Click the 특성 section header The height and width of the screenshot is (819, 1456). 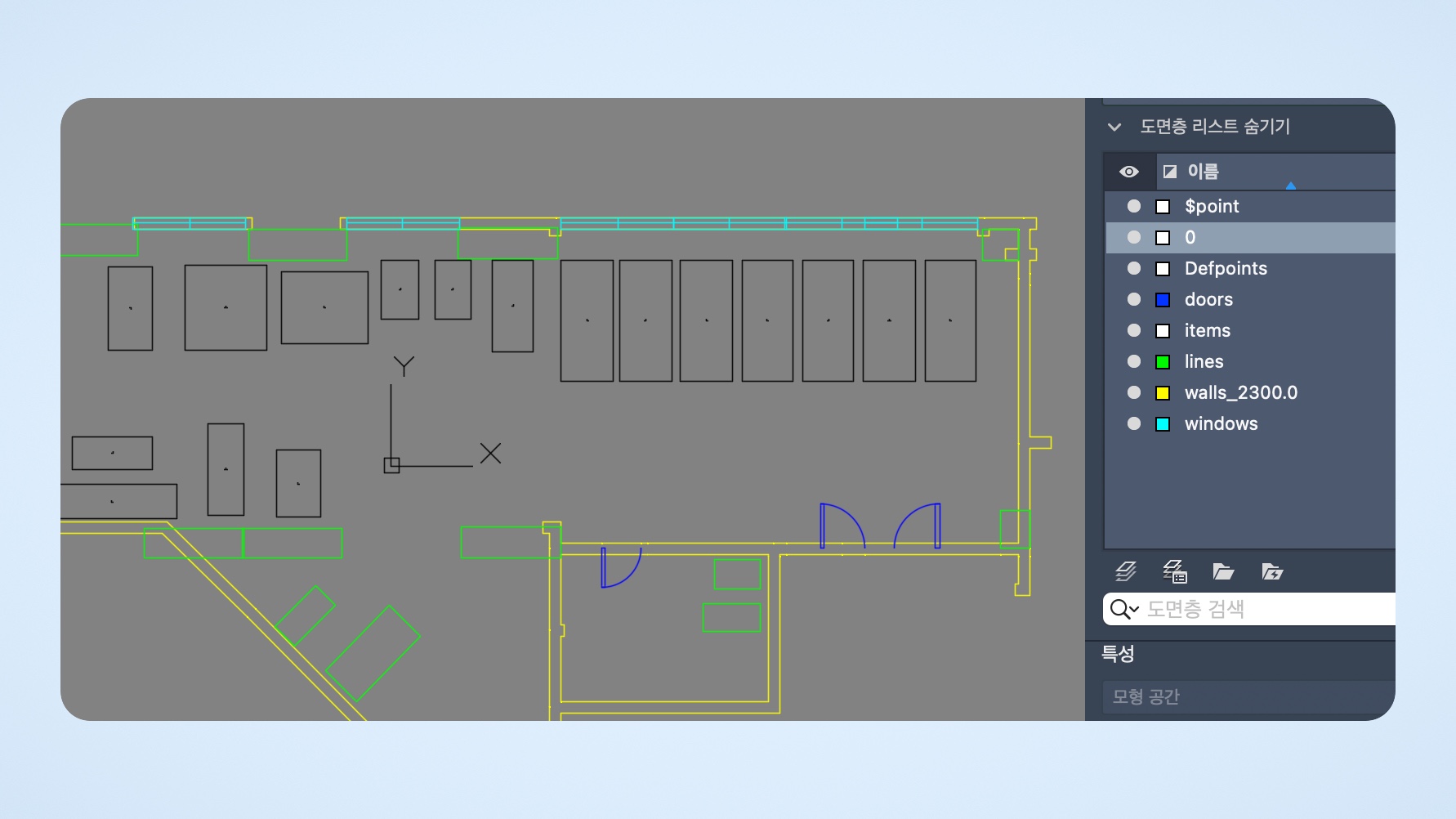(x=1118, y=653)
